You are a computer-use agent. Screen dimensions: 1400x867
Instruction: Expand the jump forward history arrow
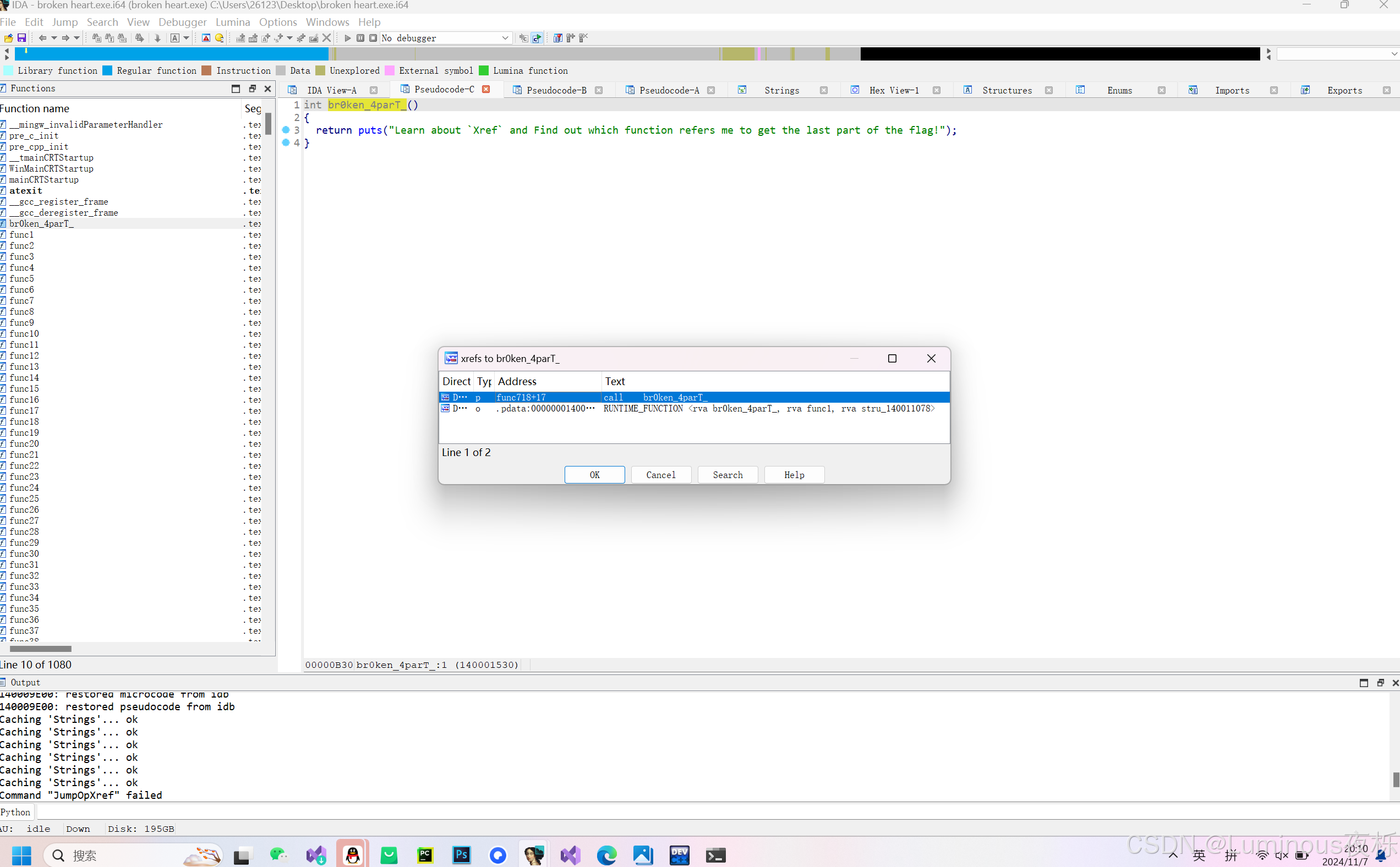click(76, 38)
